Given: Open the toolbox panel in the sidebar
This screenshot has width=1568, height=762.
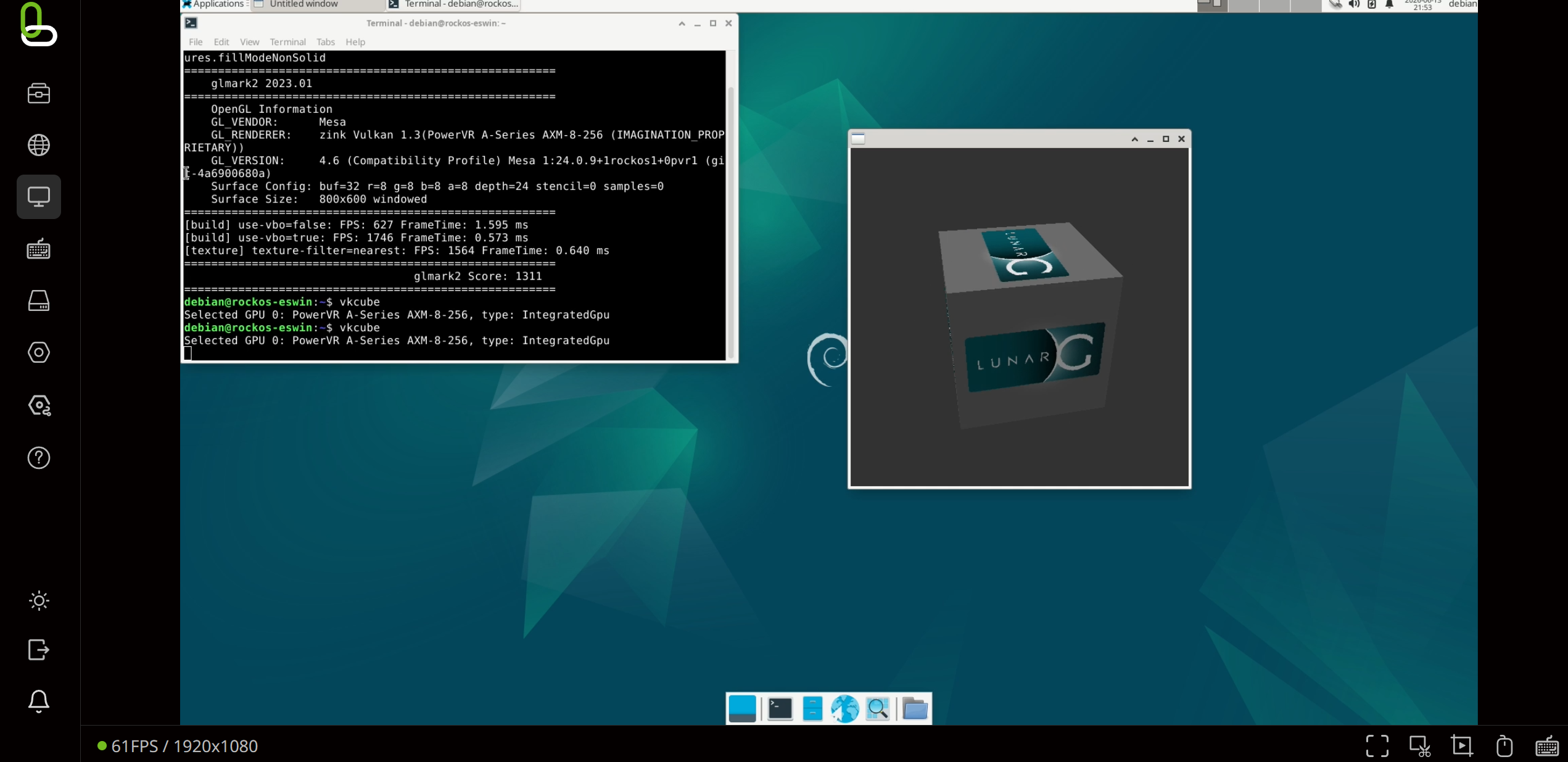Looking at the screenshot, I should [x=39, y=93].
